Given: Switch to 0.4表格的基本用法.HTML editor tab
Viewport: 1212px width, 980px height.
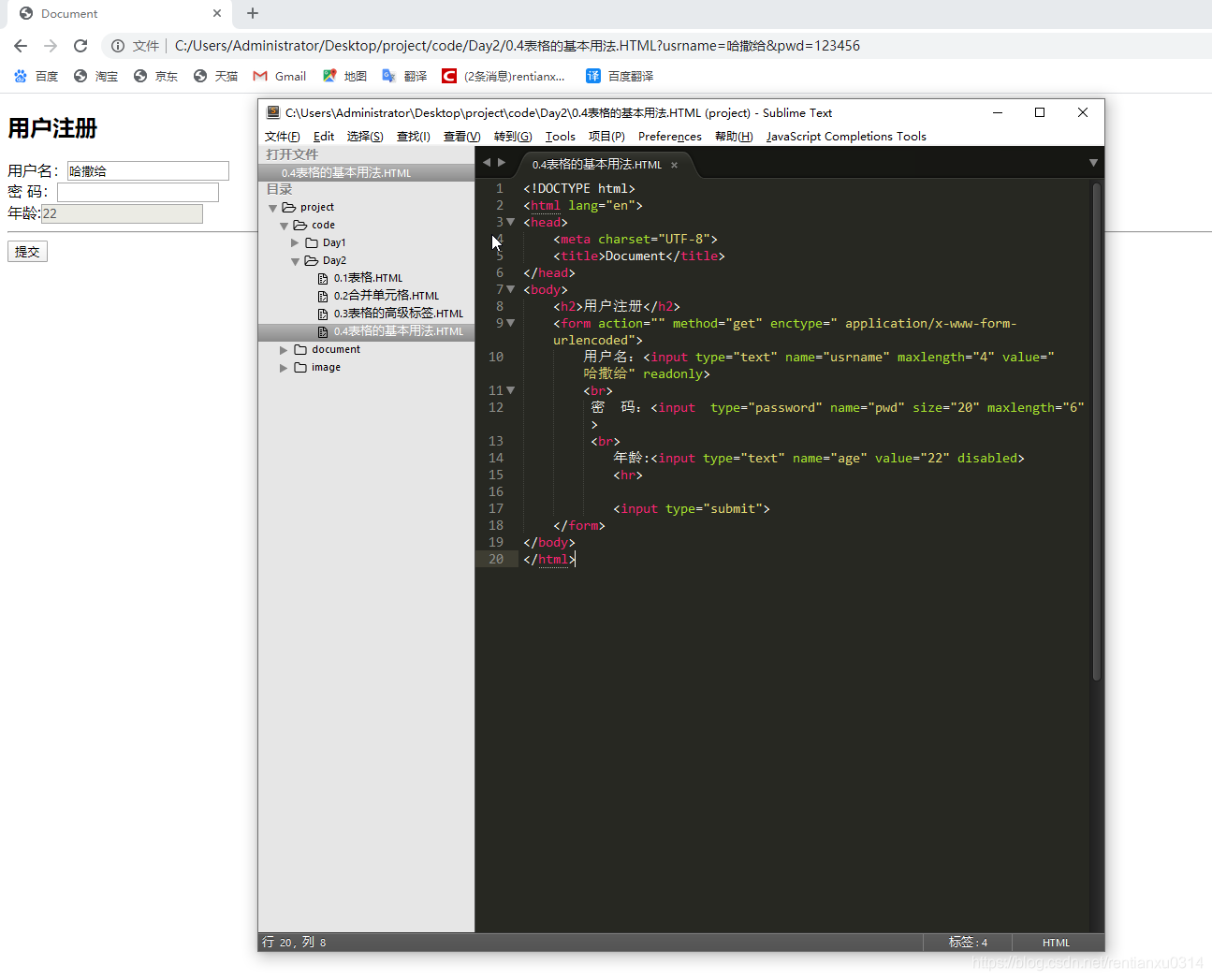Looking at the screenshot, I should [597, 164].
